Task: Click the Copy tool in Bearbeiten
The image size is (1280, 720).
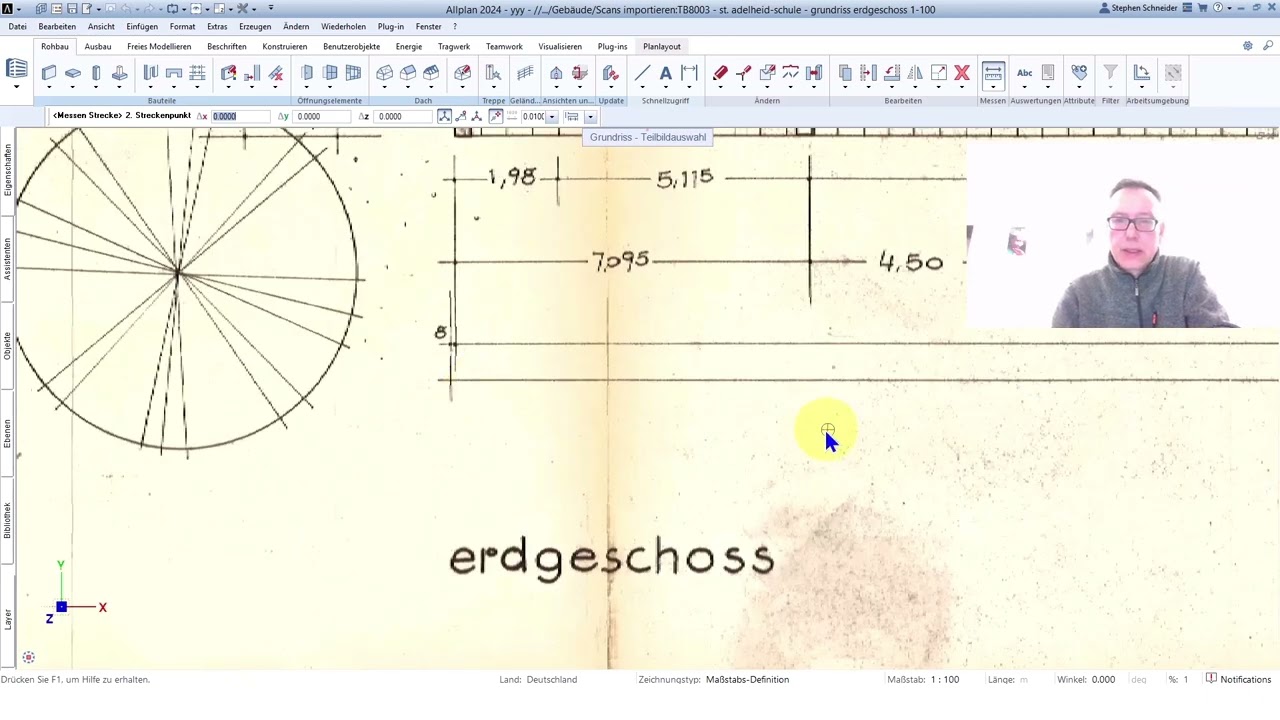Action: (845, 73)
